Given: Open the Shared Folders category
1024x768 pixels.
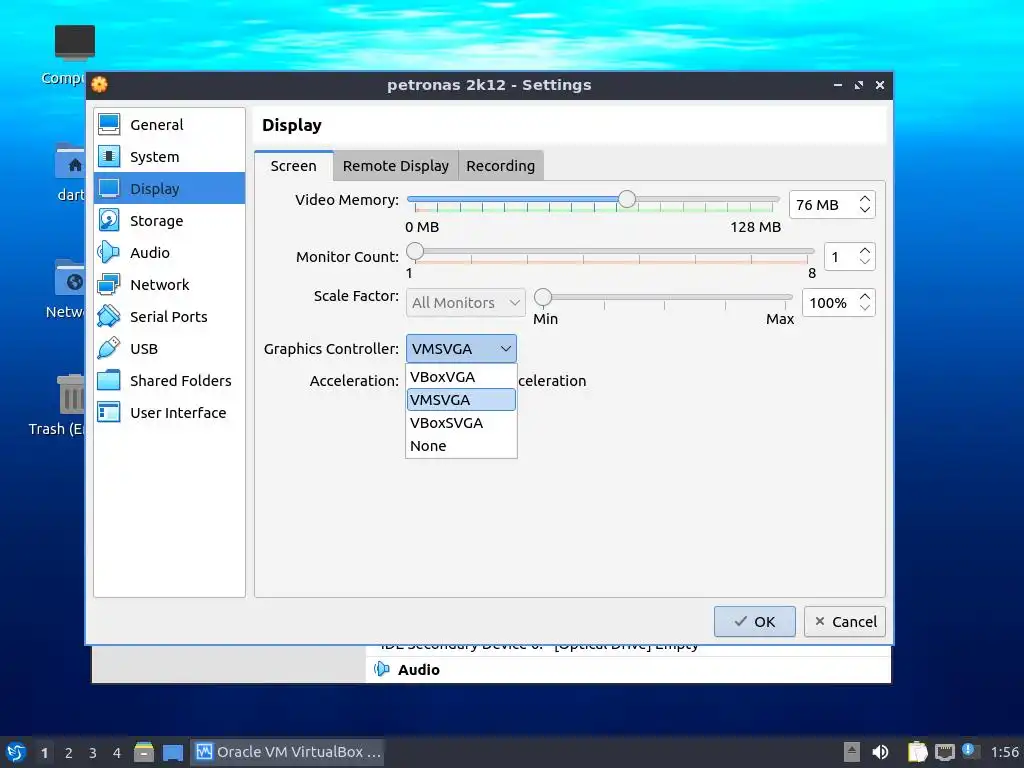Looking at the screenshot, I should 169,380.
